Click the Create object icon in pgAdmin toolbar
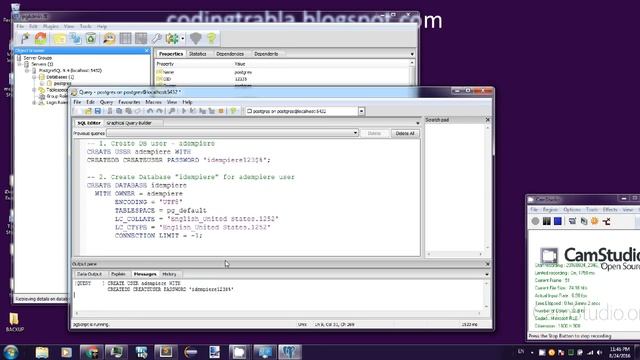This screenshot has width=640, height=360. tap(76, 38)
